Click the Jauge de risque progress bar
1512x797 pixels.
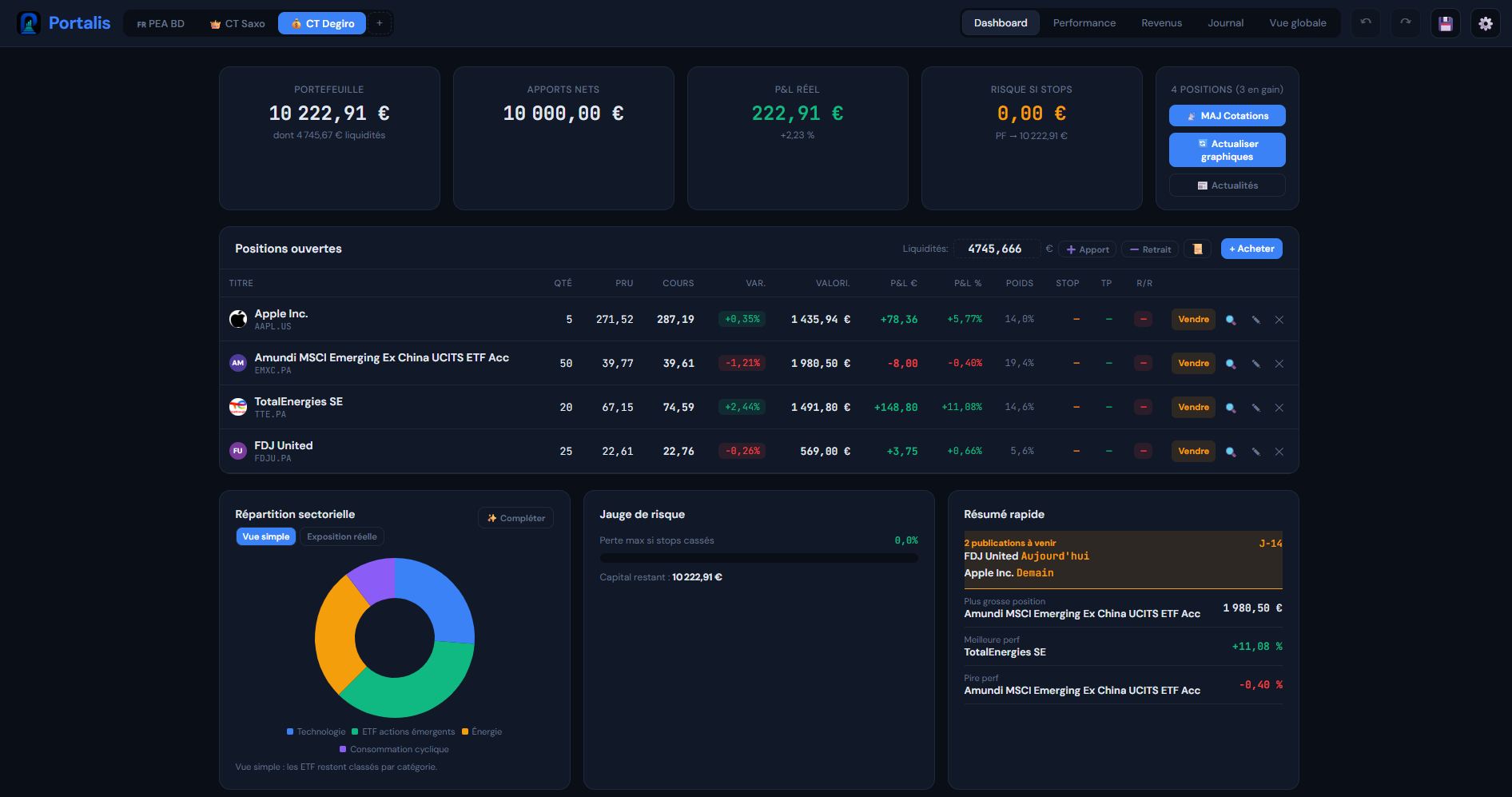click(x=758, y=558)
